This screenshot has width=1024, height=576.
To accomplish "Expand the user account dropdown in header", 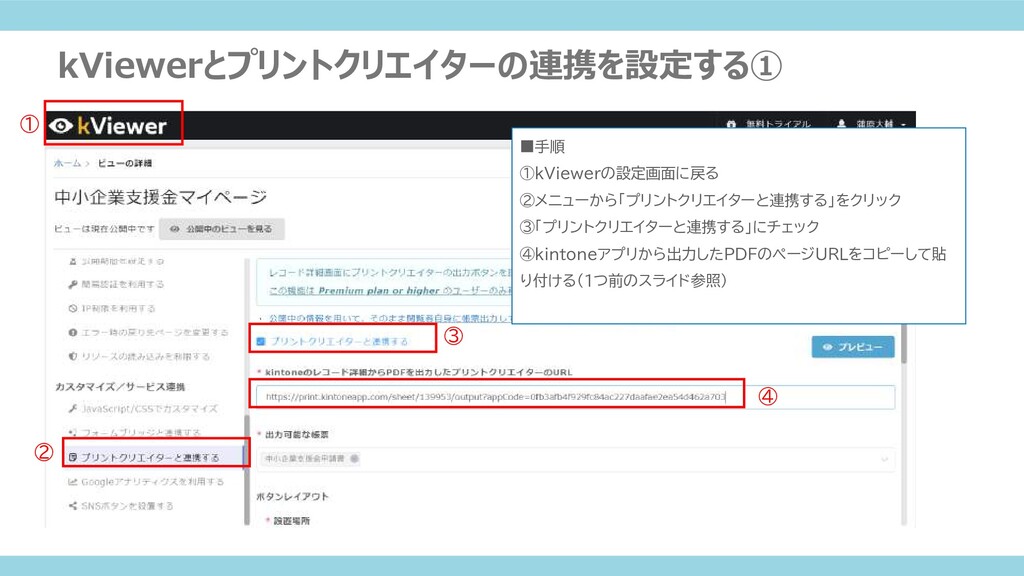I will pyautogui.click(x=872, y=123).
